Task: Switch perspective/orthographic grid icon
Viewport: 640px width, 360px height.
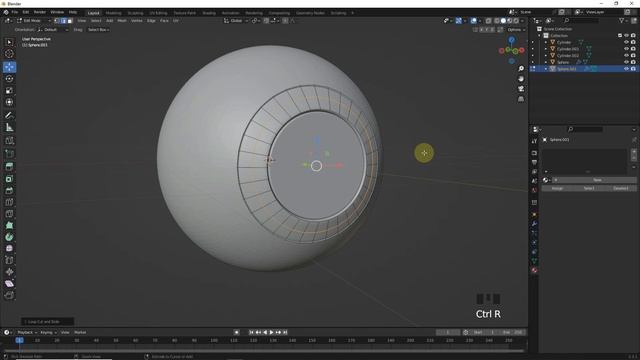Action: 521,99
